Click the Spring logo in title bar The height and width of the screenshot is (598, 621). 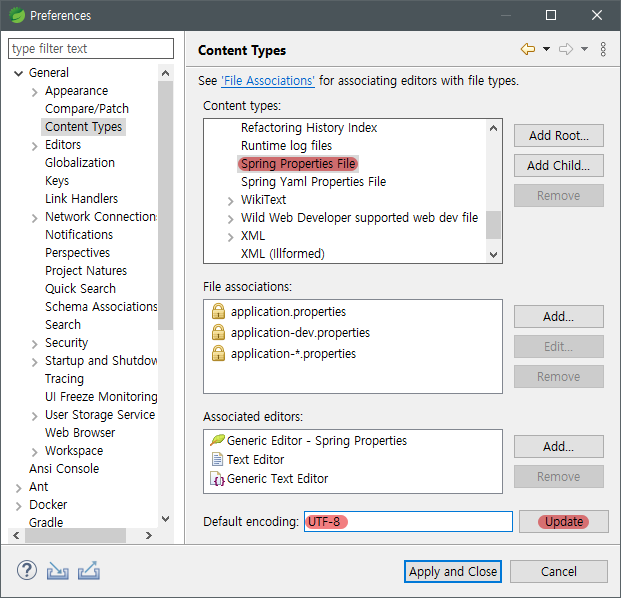pos(17,15)
